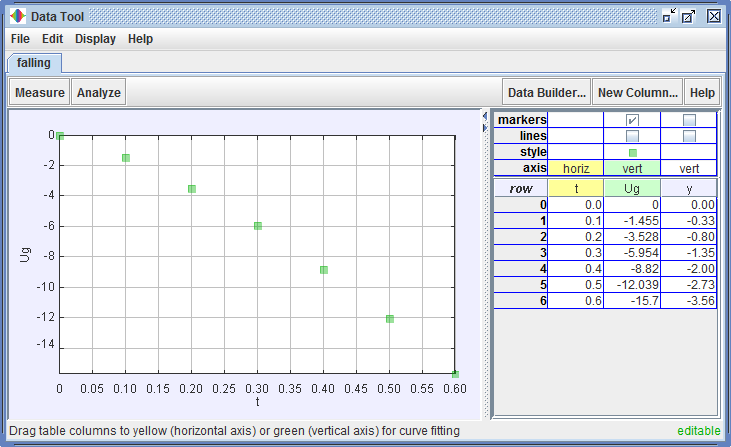
Task: Toggle the Analyze button
Action: tap(99, 93)
